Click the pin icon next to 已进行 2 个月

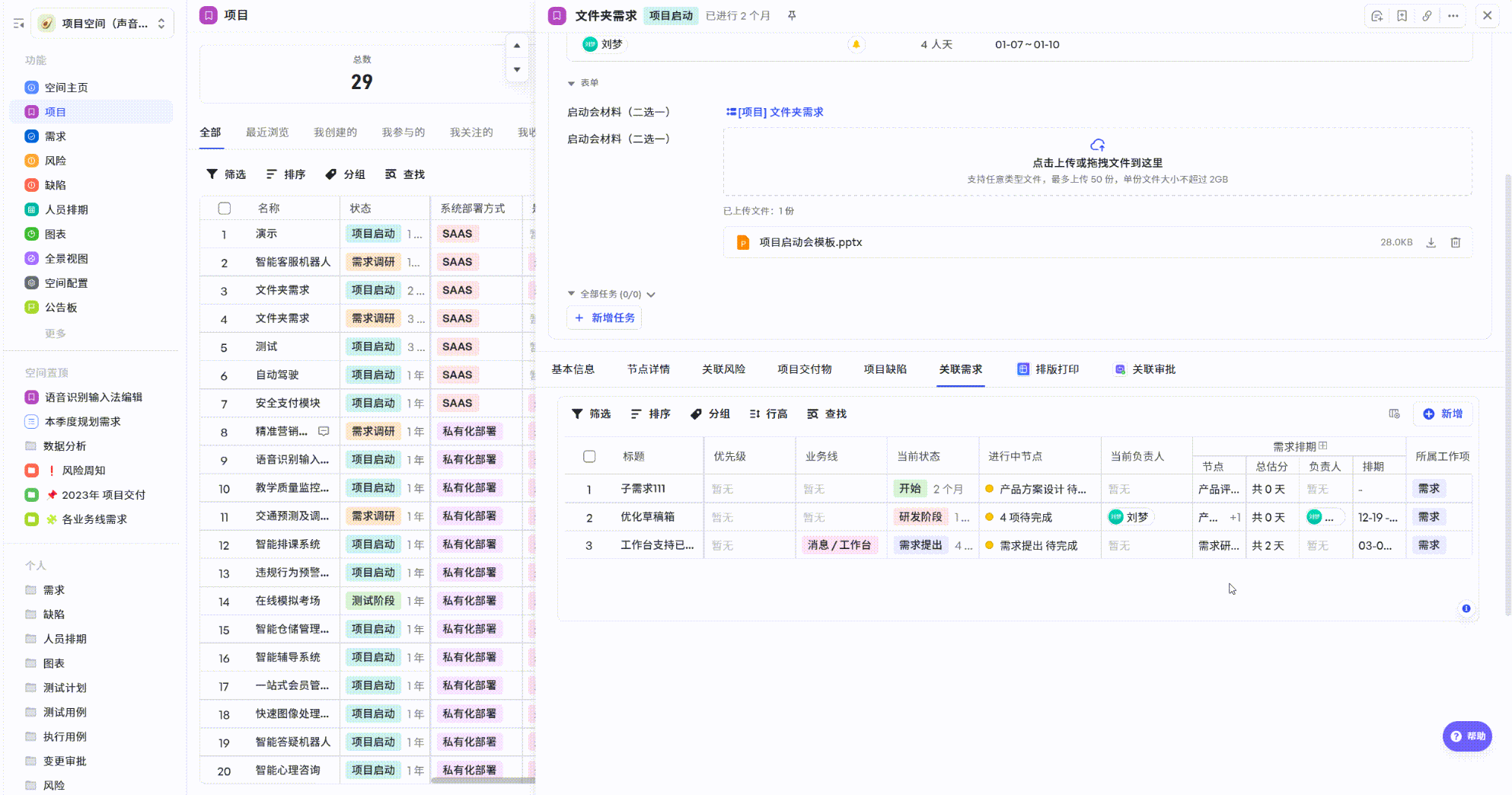click(x=792, y=15)
